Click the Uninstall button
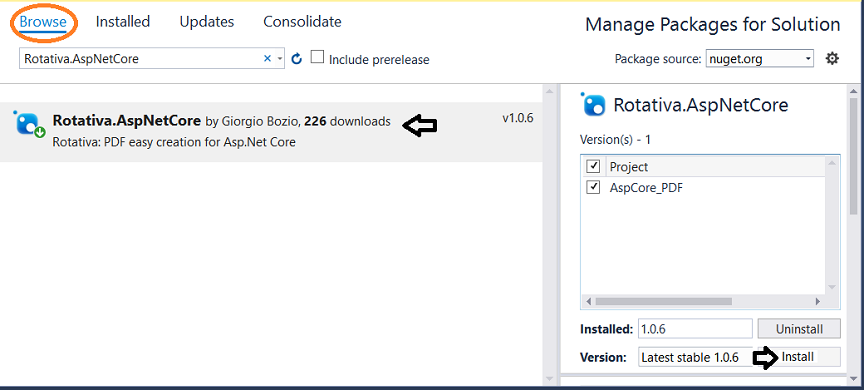The width and height of the screenshot is (864, 390). click(799, 329)
